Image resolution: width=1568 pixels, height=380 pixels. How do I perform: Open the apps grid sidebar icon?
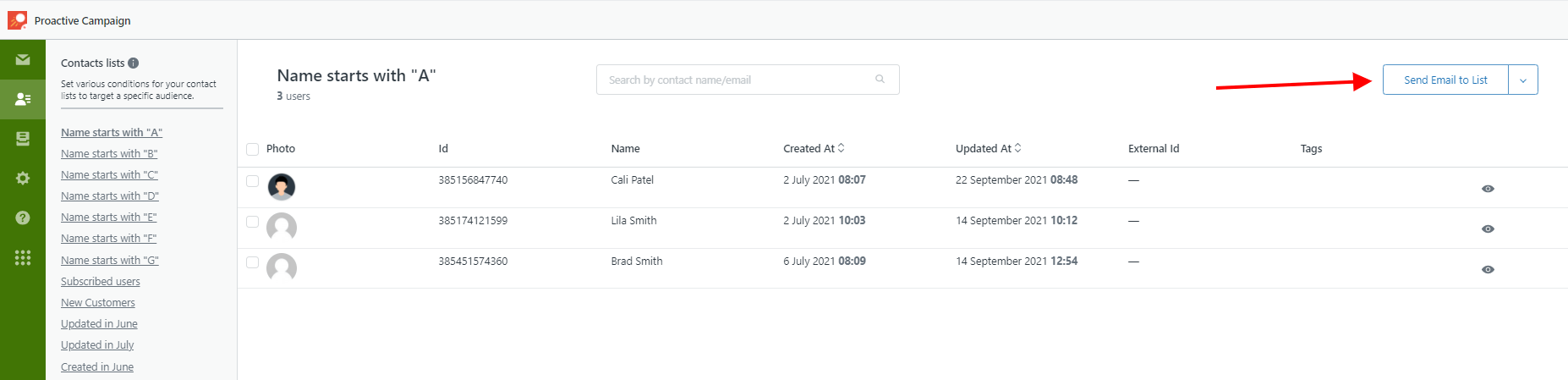coord(23,257)
